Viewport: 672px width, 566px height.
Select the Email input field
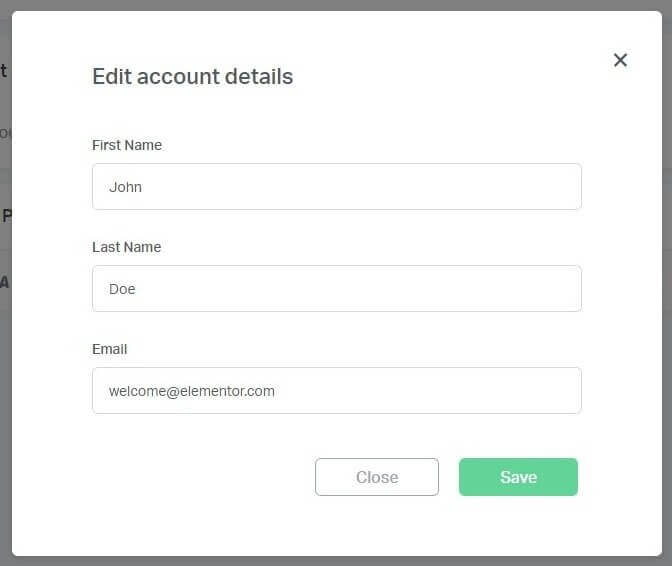(336, 391)
